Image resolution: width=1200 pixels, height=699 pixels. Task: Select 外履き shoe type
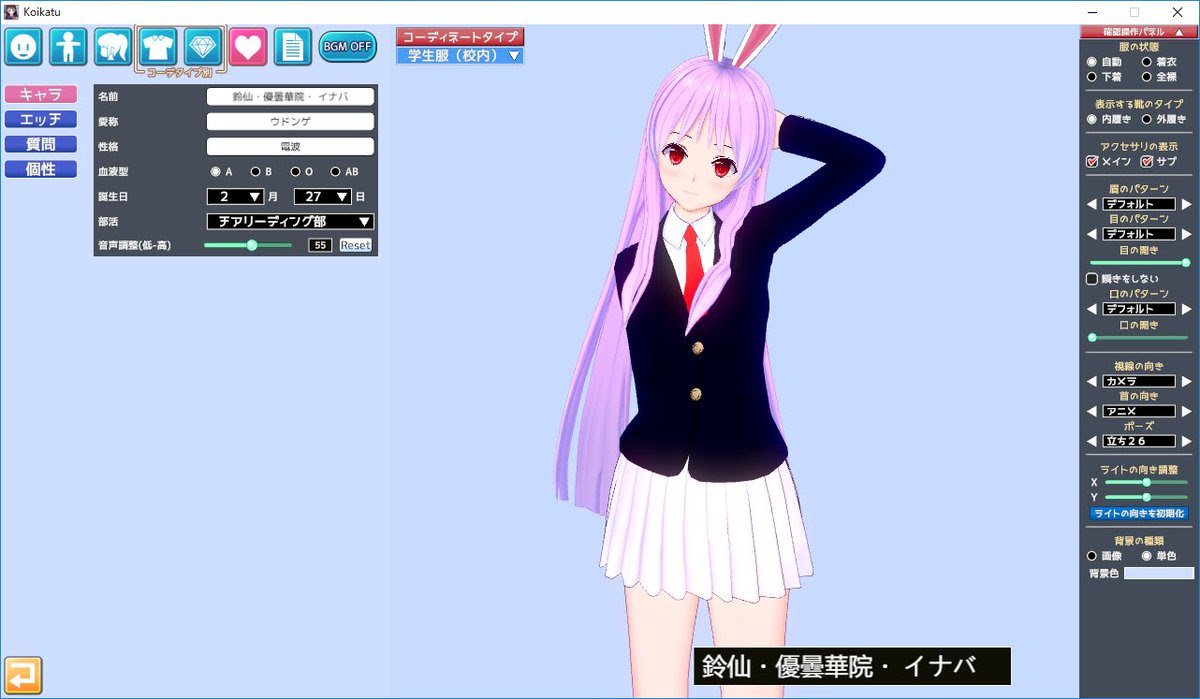[x=1147, y=119]
